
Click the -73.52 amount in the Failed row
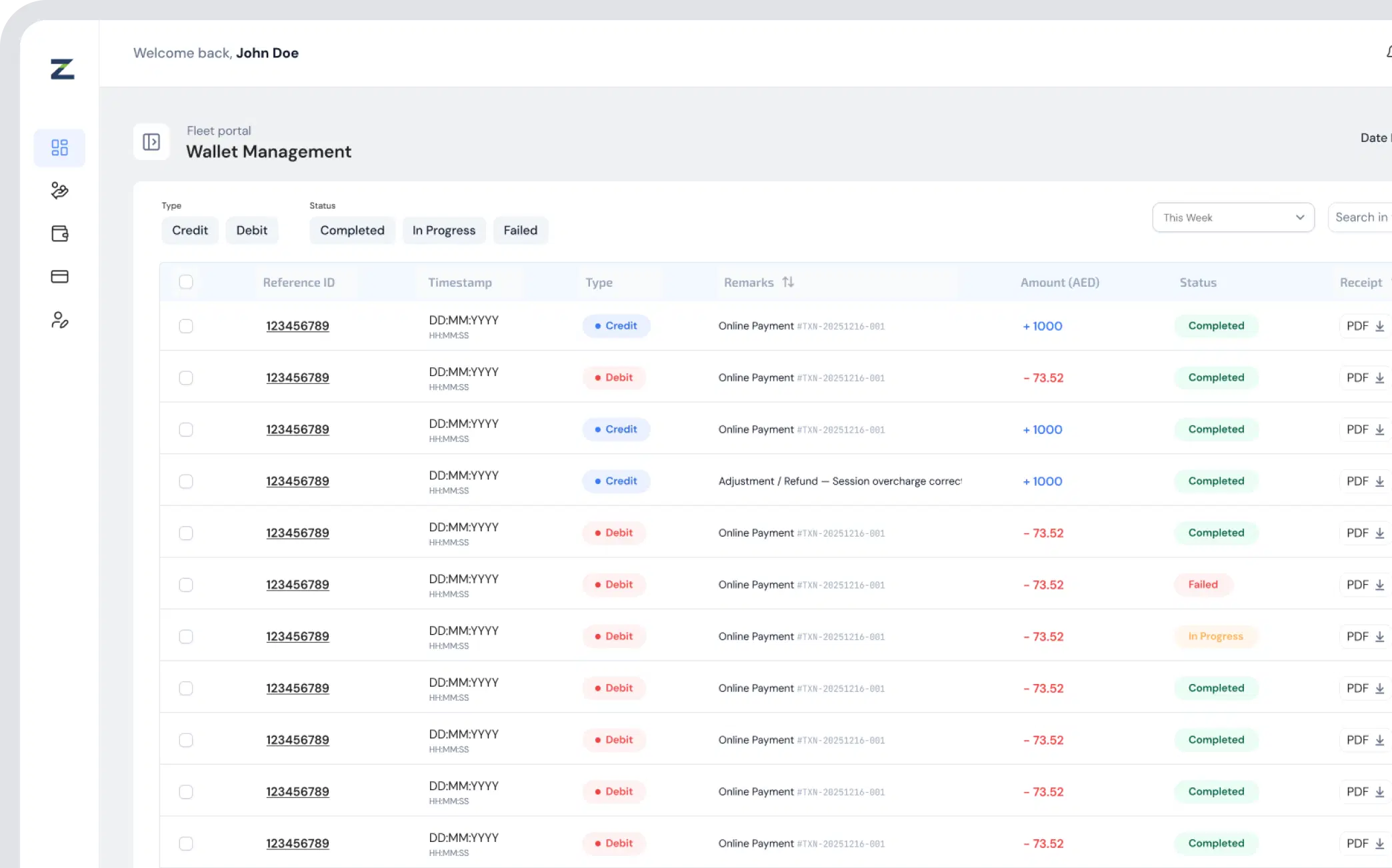(x=1043, y=585)
